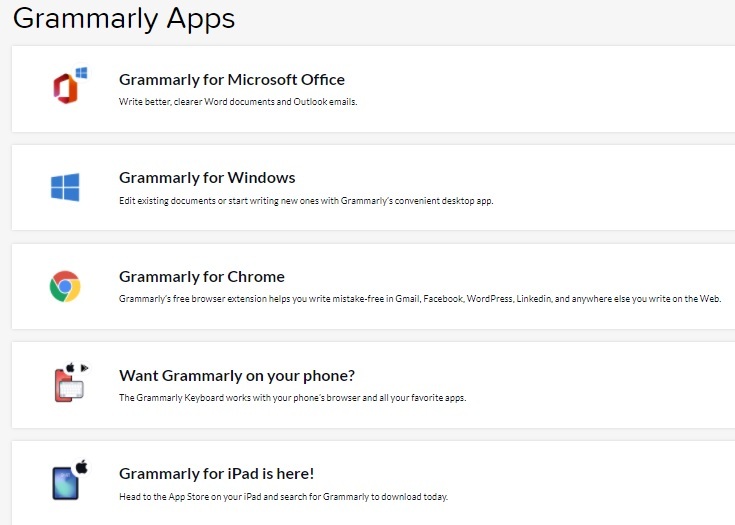The height and width of the screenshot is (525, 735).
Task: Click the Apple badge above iPad icon
Action: click(82, 466)
